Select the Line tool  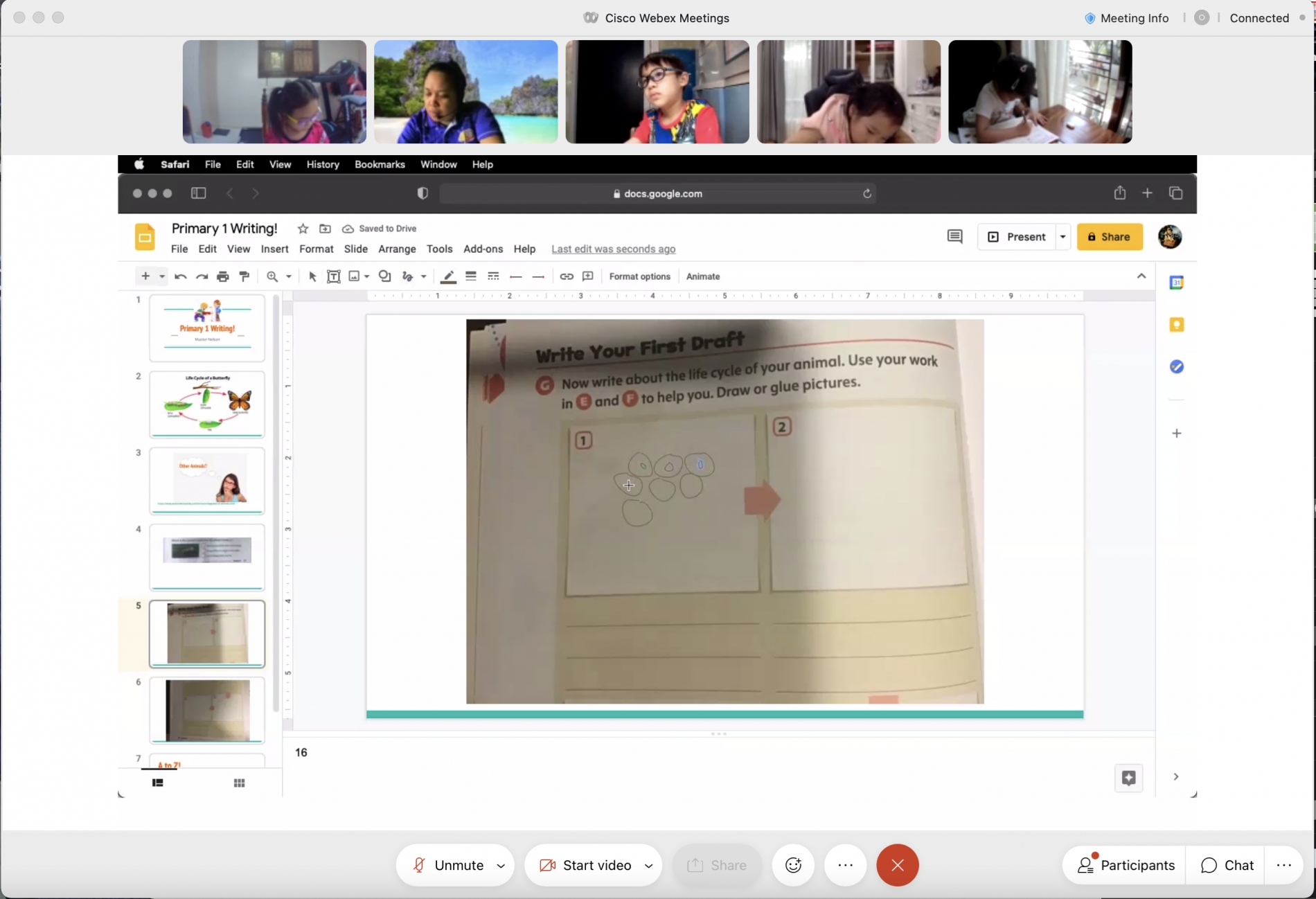408,276
